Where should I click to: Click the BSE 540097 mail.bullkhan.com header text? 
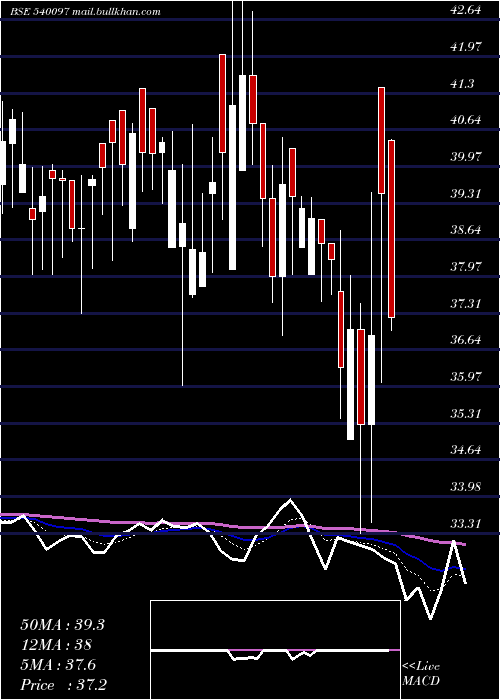85,12
